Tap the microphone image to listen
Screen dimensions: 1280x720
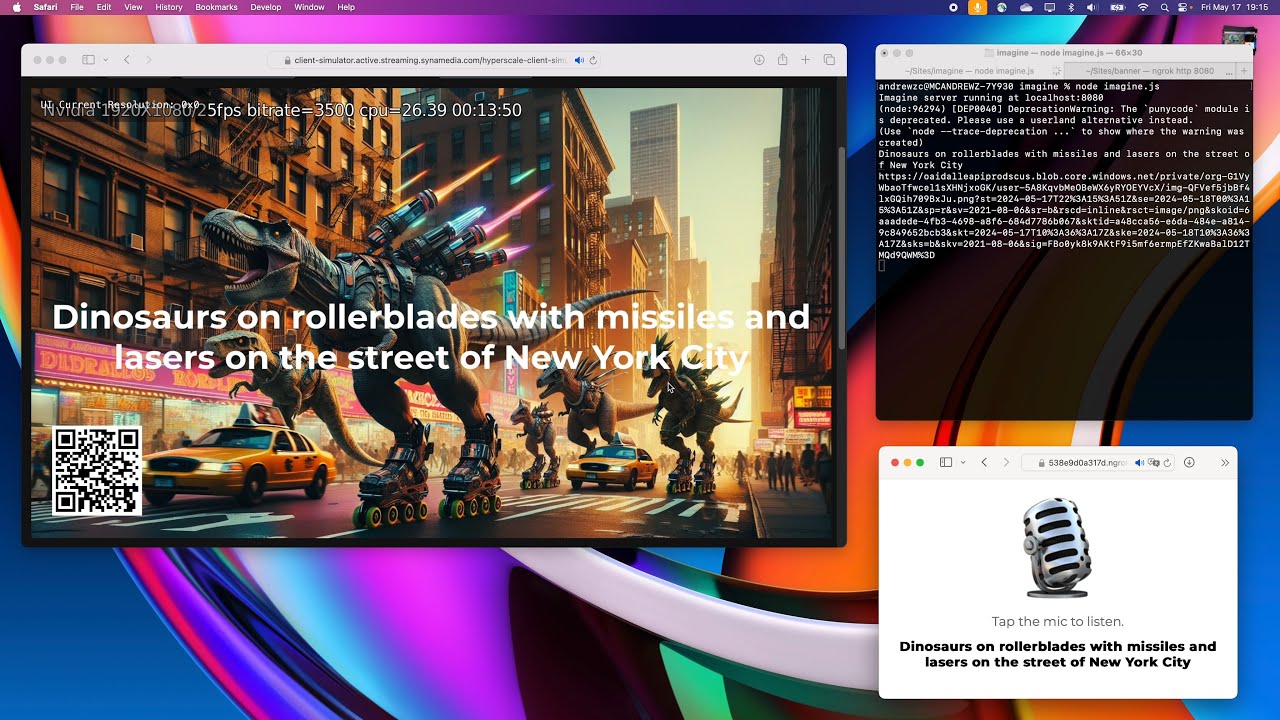pyautogui.click(x=1057, y=548)
